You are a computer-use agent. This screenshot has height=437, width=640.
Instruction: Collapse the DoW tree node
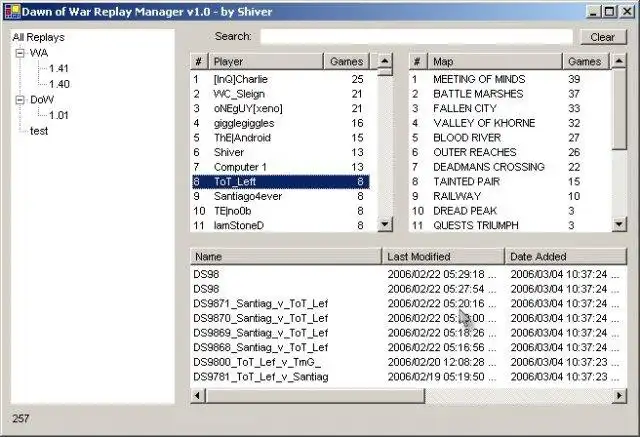coord(20,100)
